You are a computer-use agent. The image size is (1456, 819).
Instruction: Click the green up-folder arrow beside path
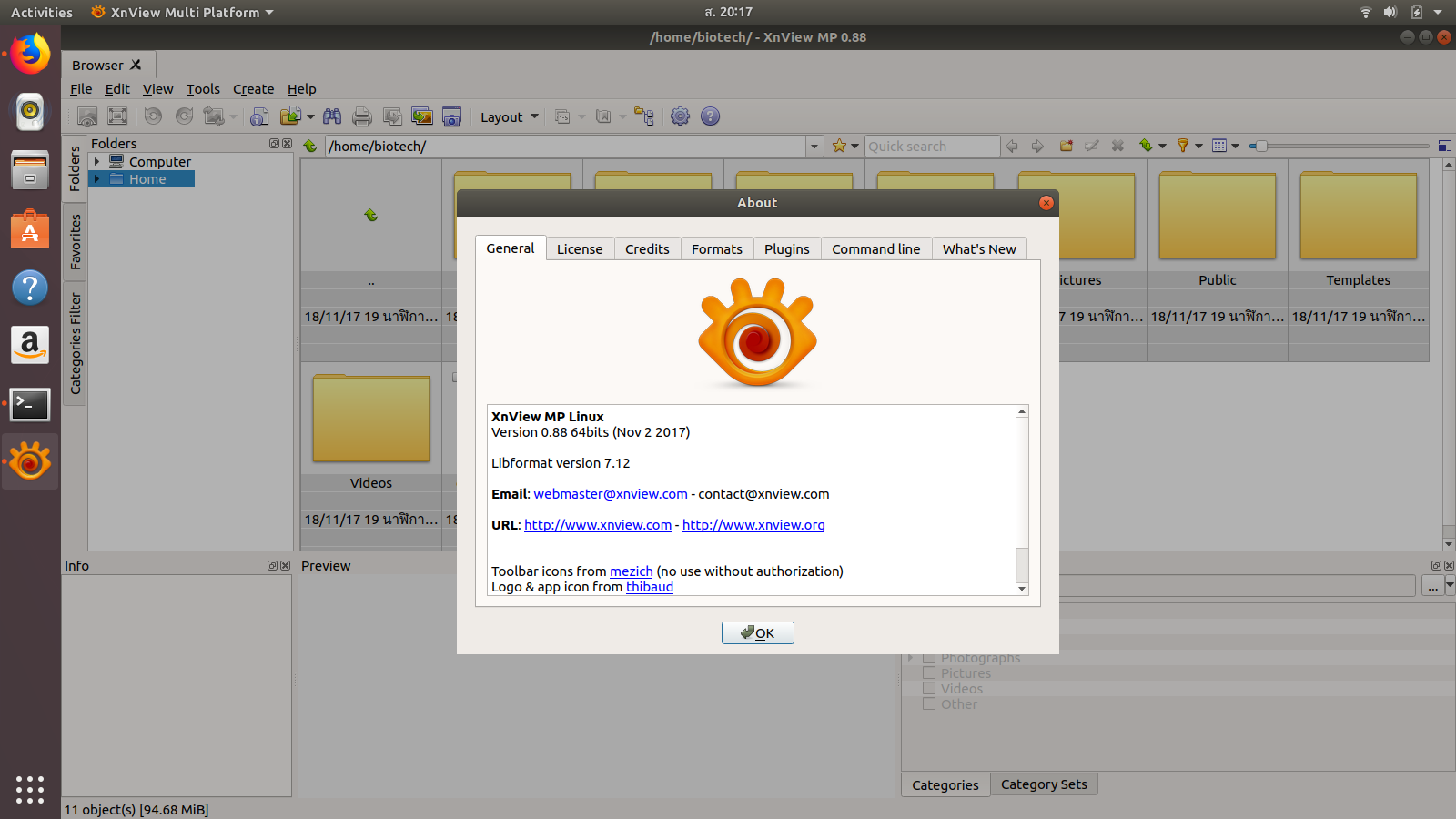click(310, 146)
